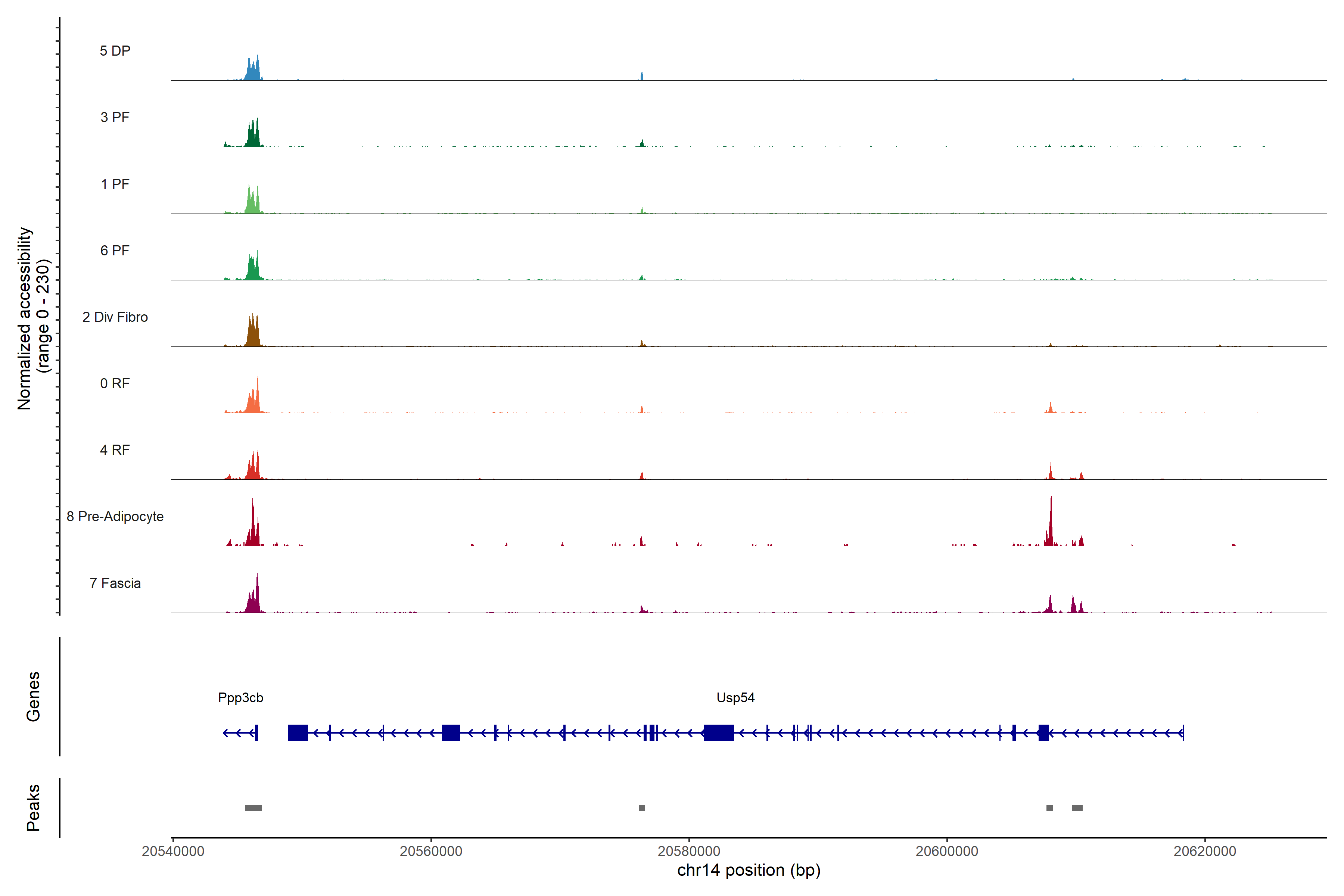Select the 8 Pre-Adipocyte track label
This screenshot has width=1344, height=896.
(115, 517)
